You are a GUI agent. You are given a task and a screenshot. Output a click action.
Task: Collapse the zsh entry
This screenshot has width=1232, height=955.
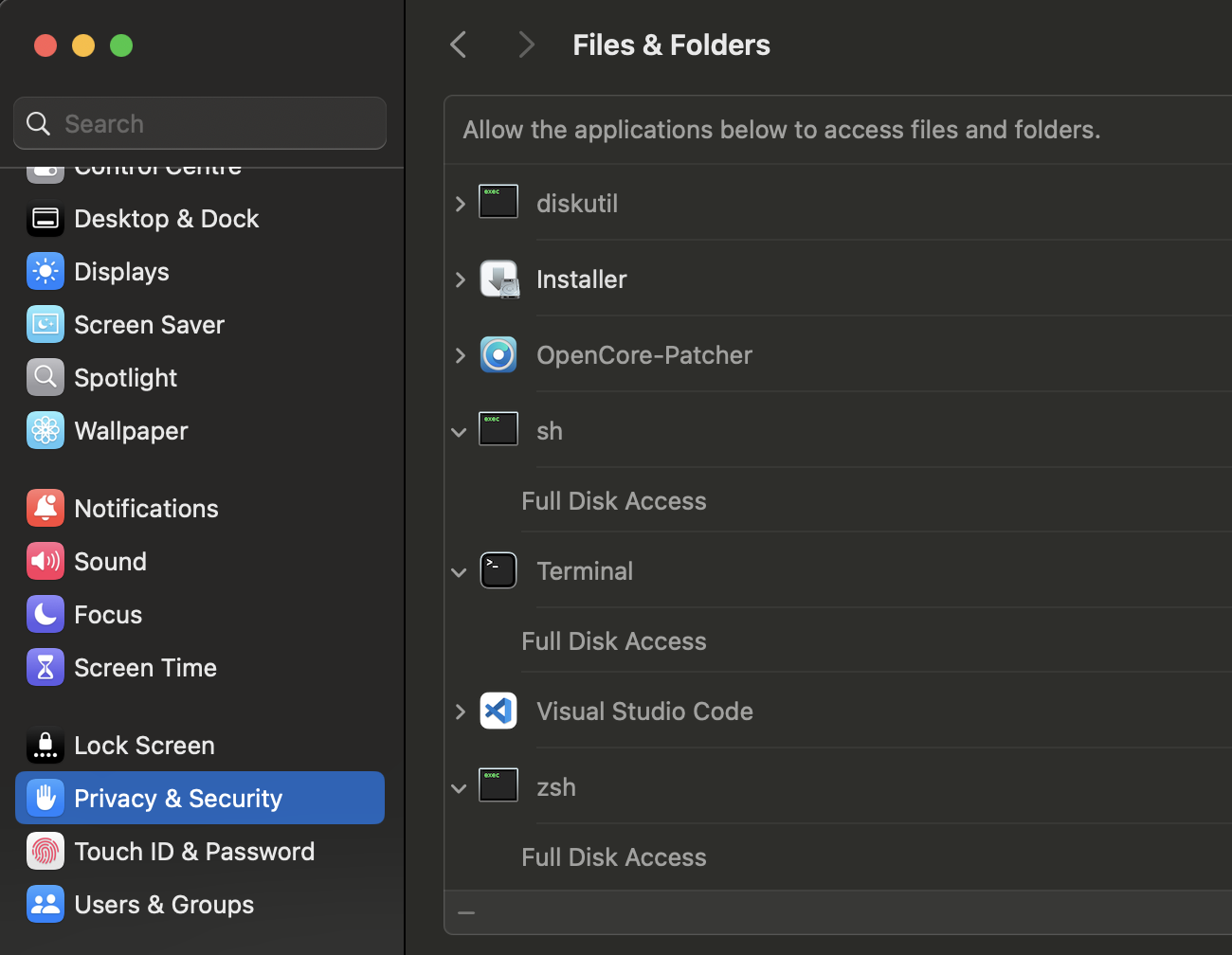[460, 788]
